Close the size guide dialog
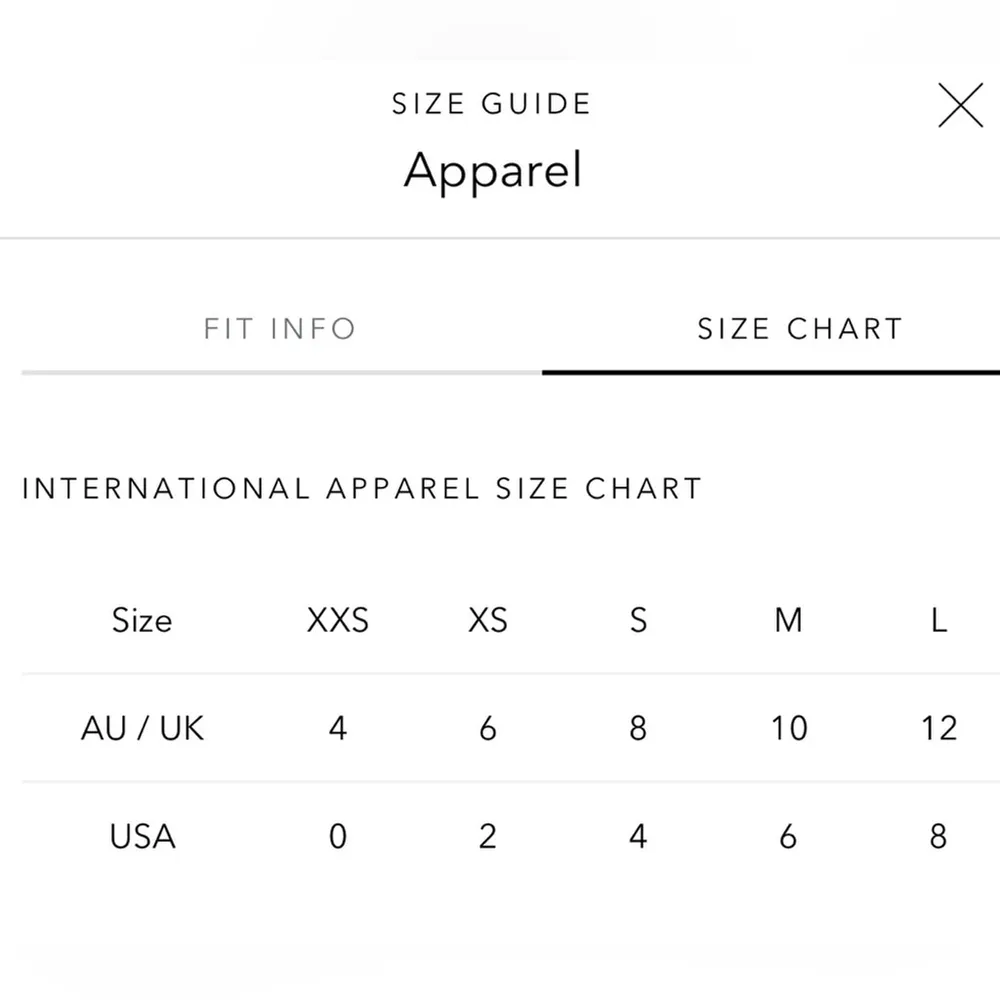 pyautogui.click(x=960, y=106)
